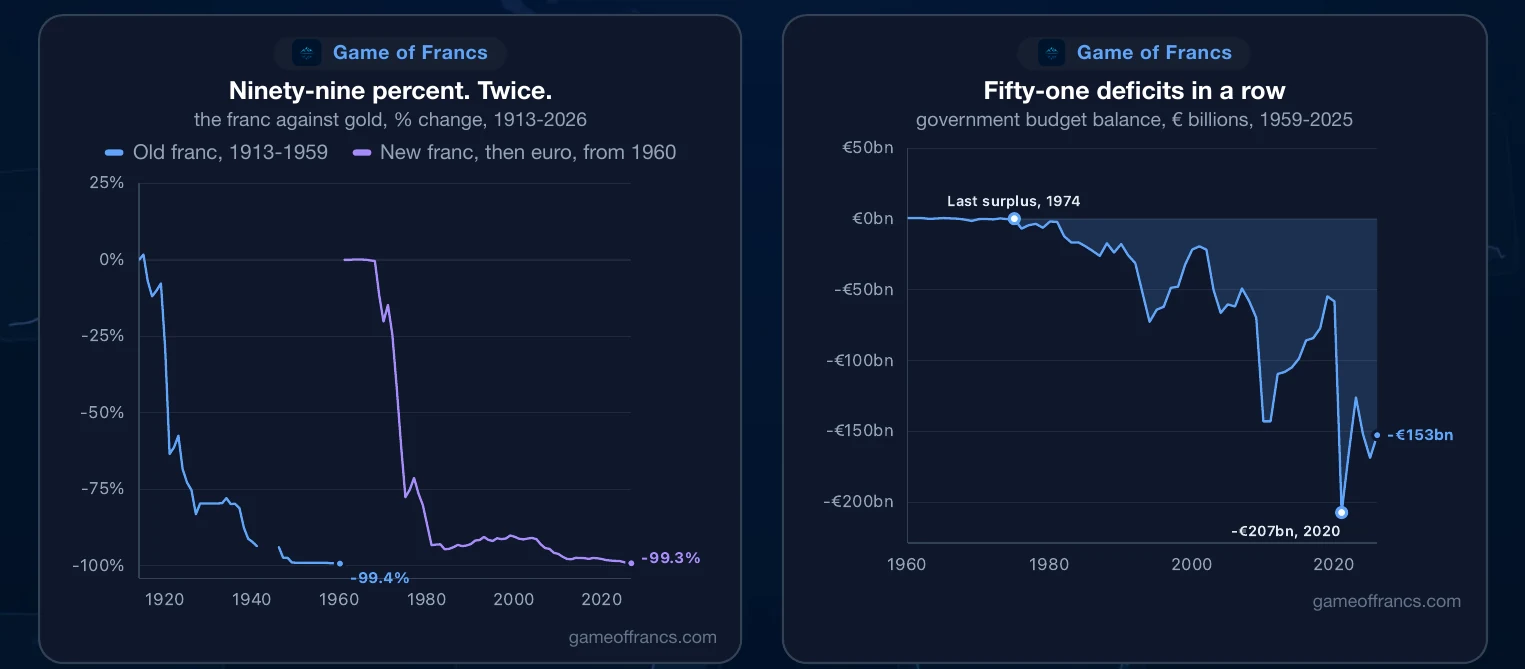
Task: Click the Ninety-nine percent. Twice. title
Action: 390,91
